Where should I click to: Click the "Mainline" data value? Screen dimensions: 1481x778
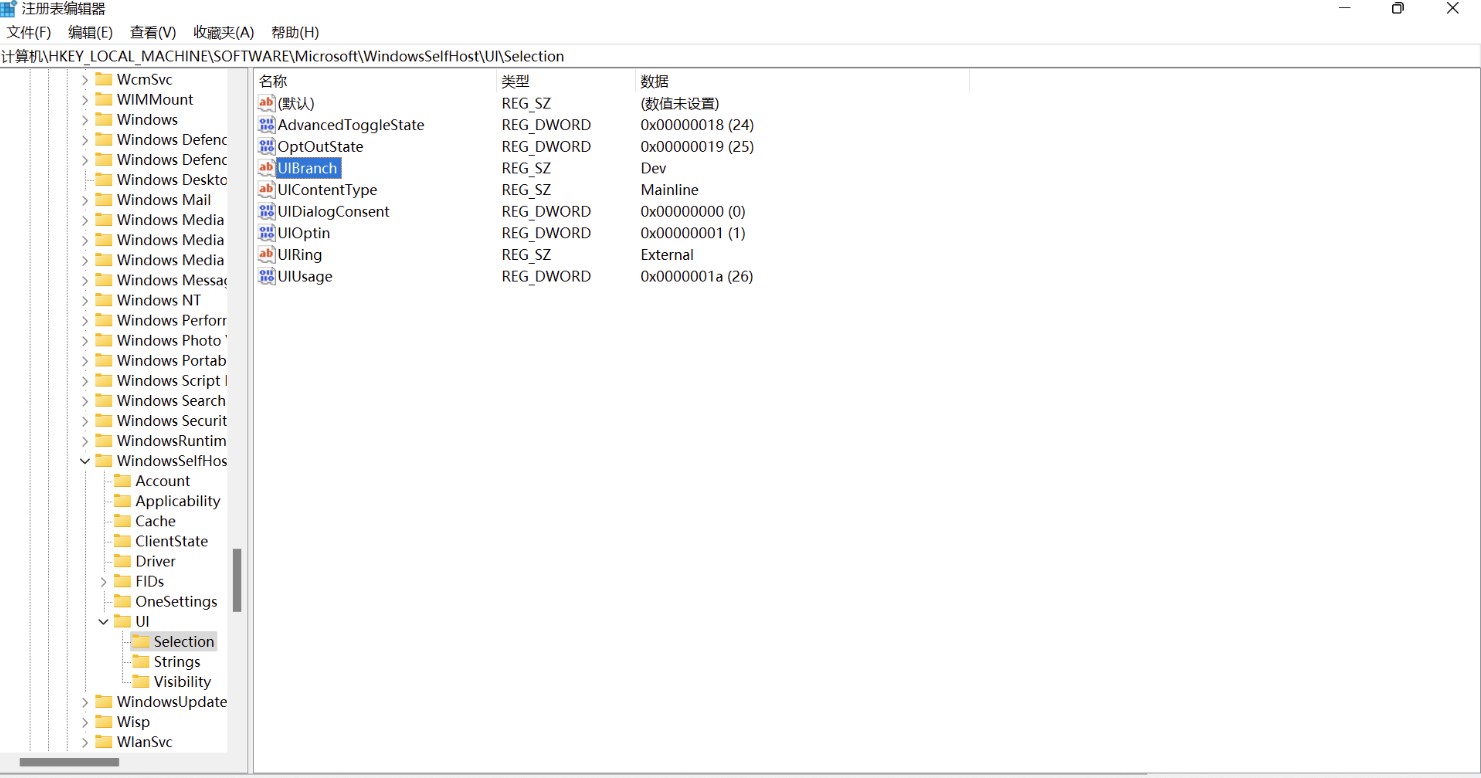tap(669, 190)
